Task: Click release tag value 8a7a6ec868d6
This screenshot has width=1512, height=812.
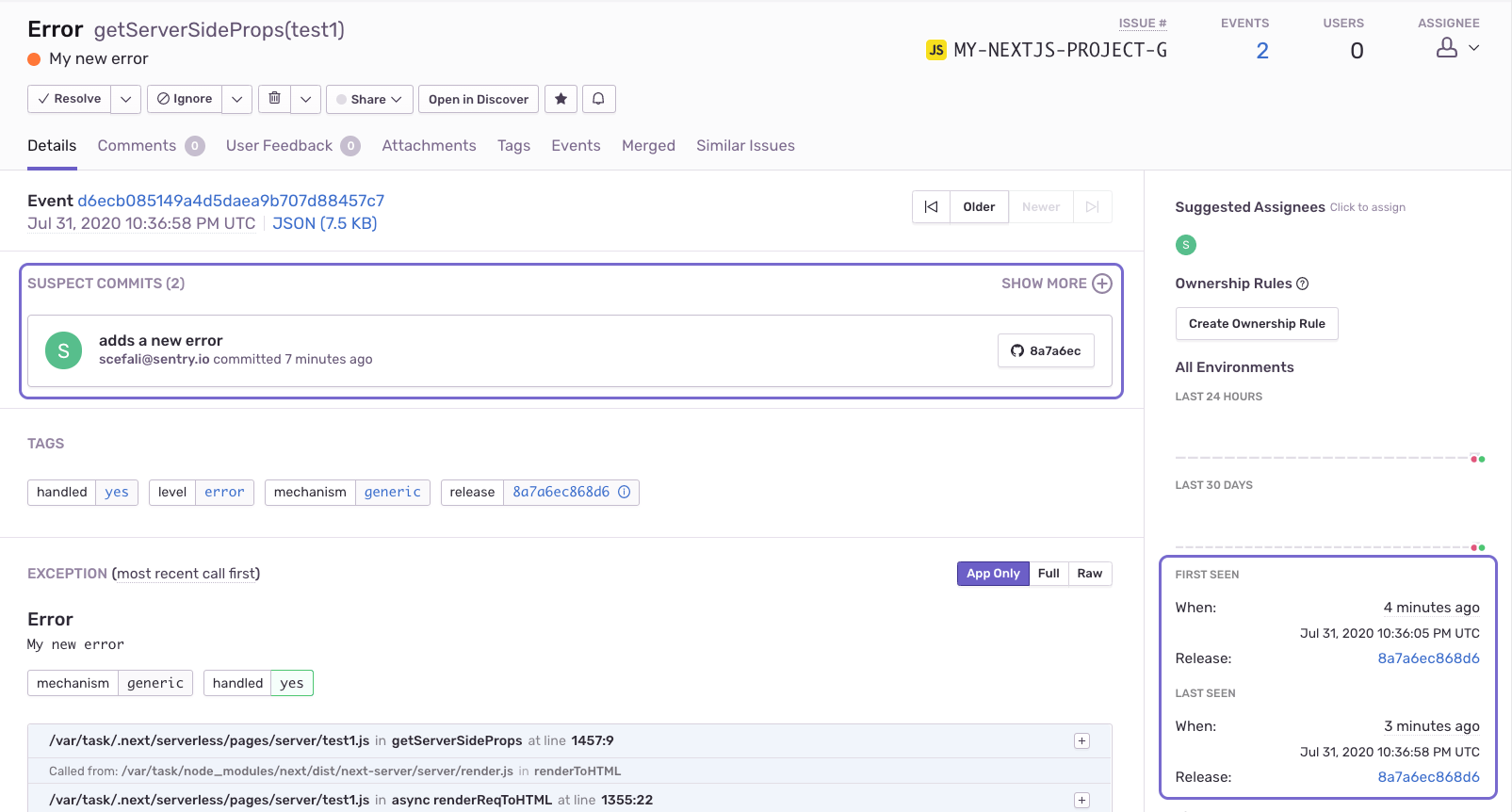Action: pos(561,493)
